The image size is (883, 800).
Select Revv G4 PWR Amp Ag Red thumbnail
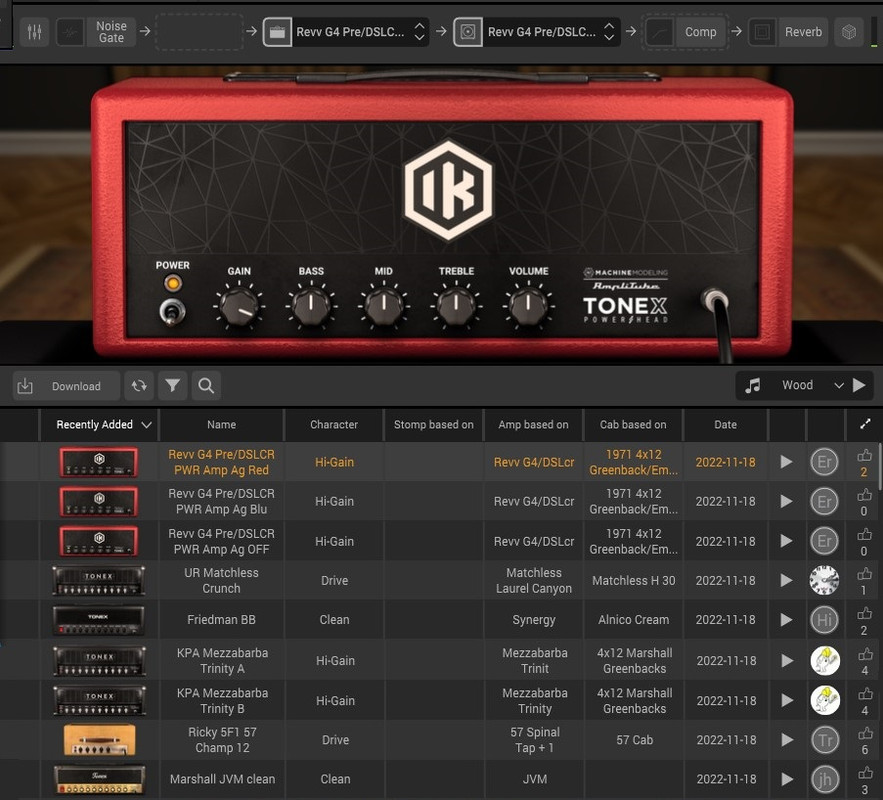[x=99, y=462]
